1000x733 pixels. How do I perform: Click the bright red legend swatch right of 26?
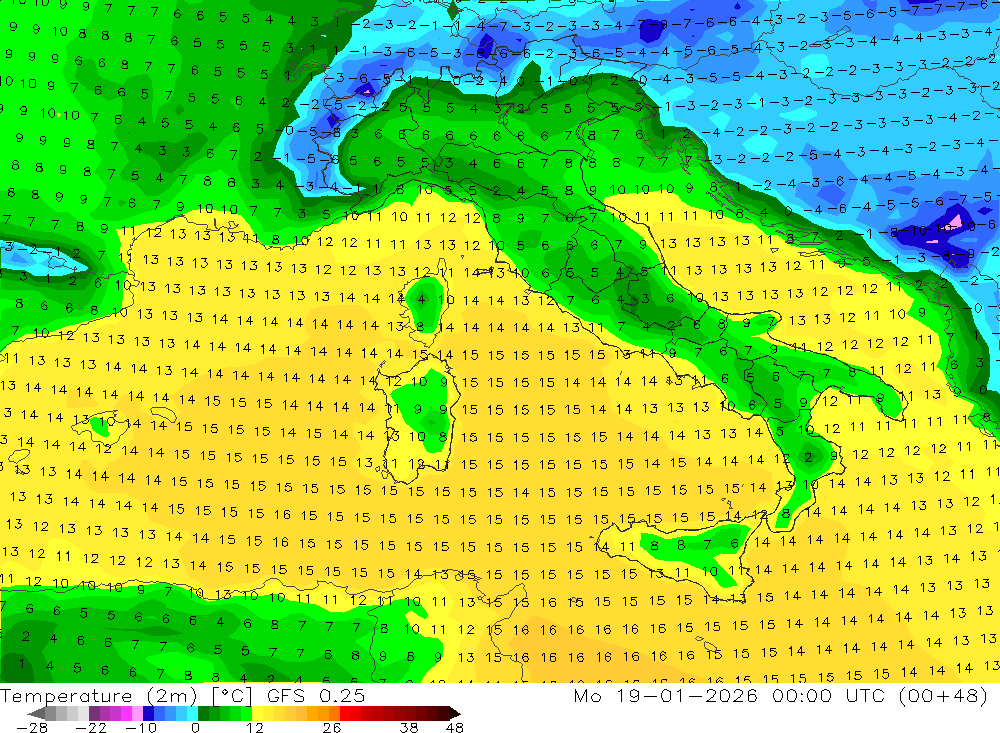click(x=345, y=713)
